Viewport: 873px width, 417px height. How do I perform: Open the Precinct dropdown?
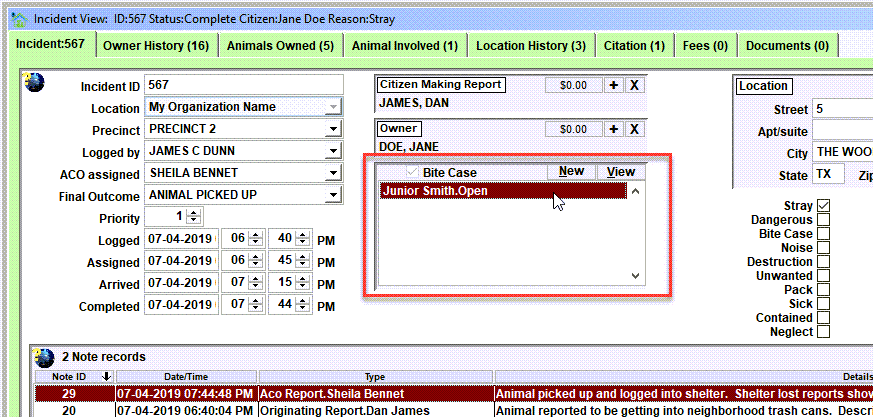[x=333, y=130]
